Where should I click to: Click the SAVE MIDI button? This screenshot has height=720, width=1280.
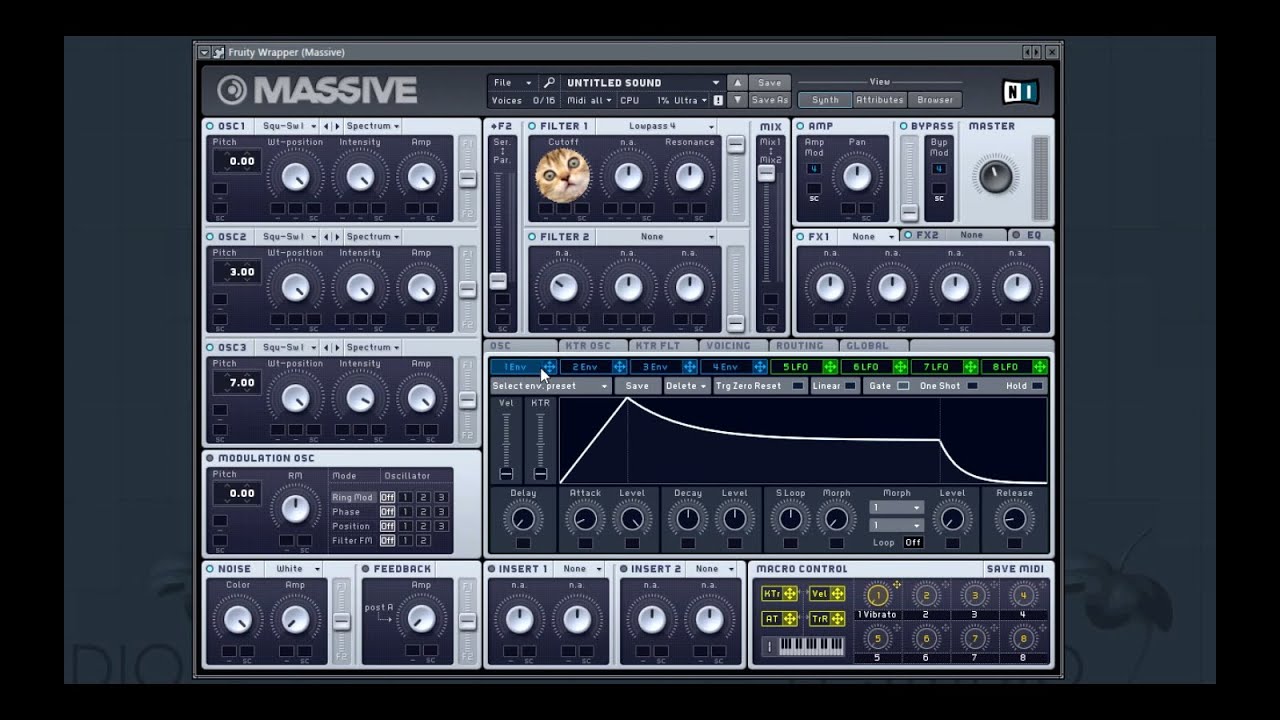click(1015, 569)
